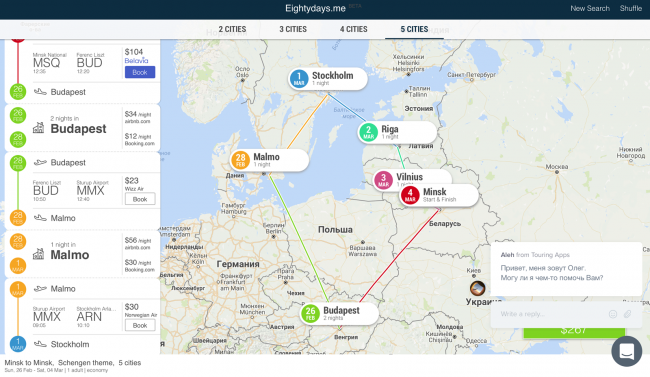Book the $104 Belavia MSQ to BUD flight
650x377 pixels.
pyautogui.click(x=140, y=72)
